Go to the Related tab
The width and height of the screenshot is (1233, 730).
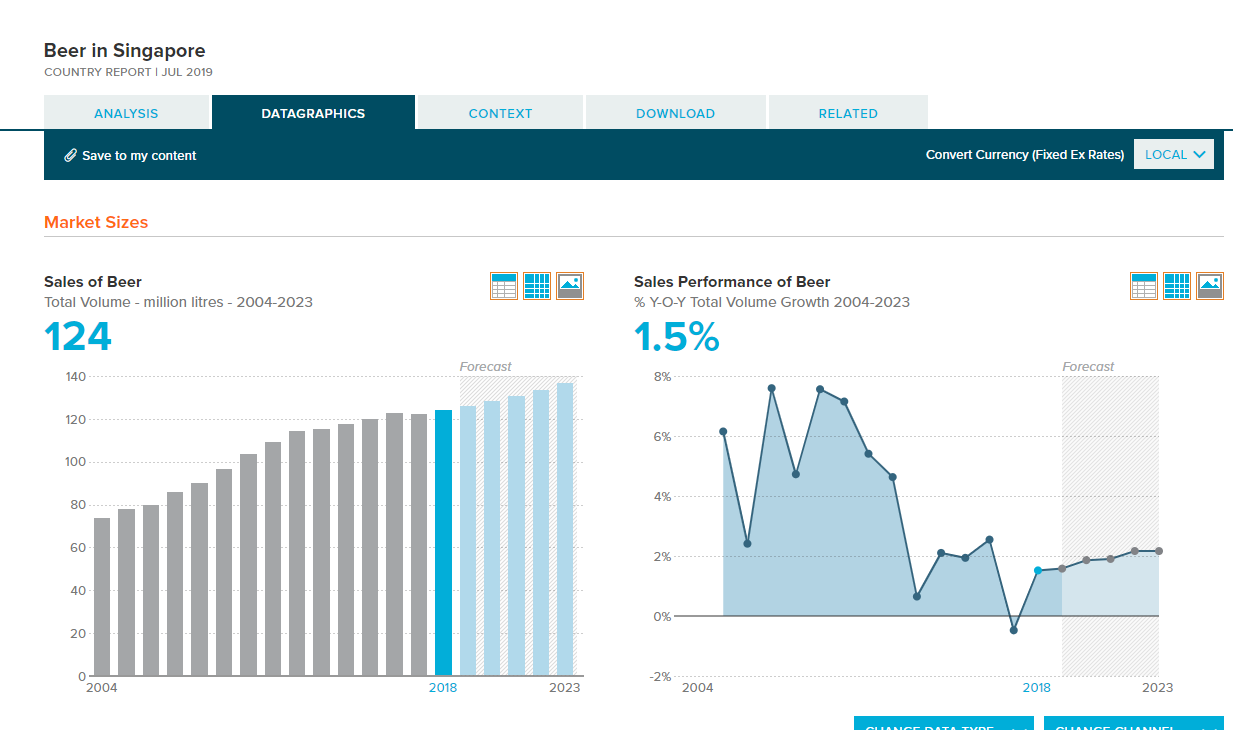coord(848,113)
